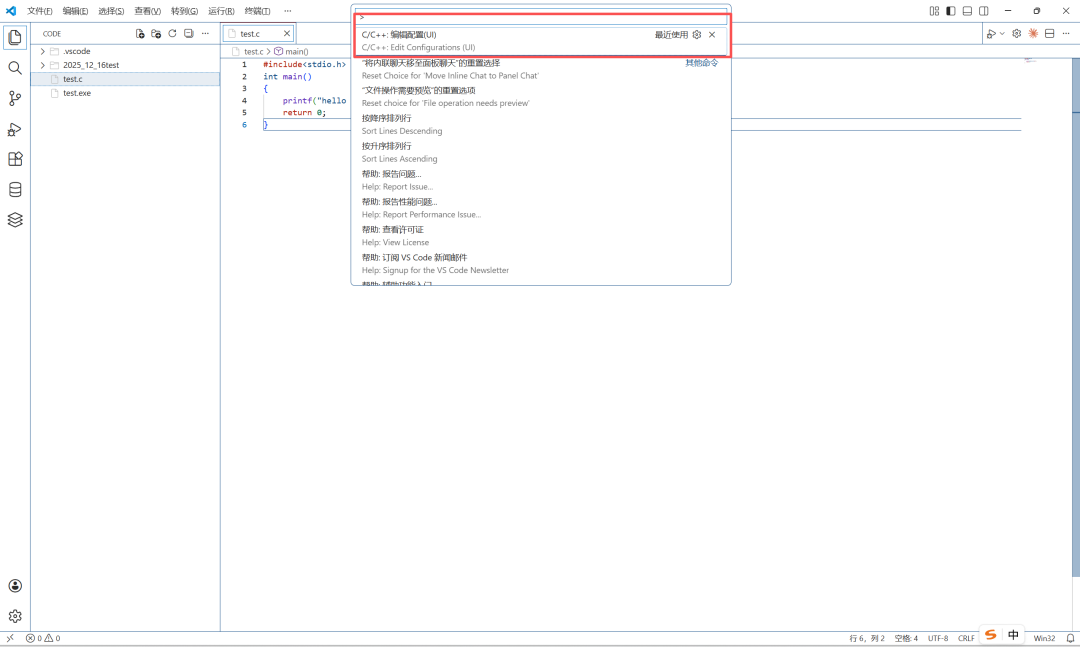Remove C/C++ command from recently used

pos(712,34)
